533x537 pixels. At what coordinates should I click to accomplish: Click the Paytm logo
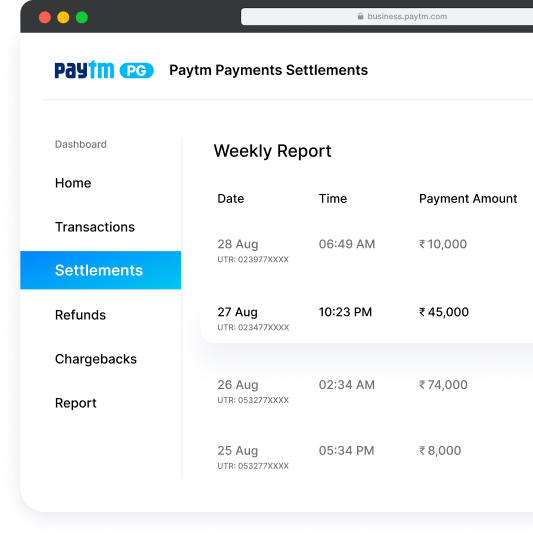tap(84, 70)
